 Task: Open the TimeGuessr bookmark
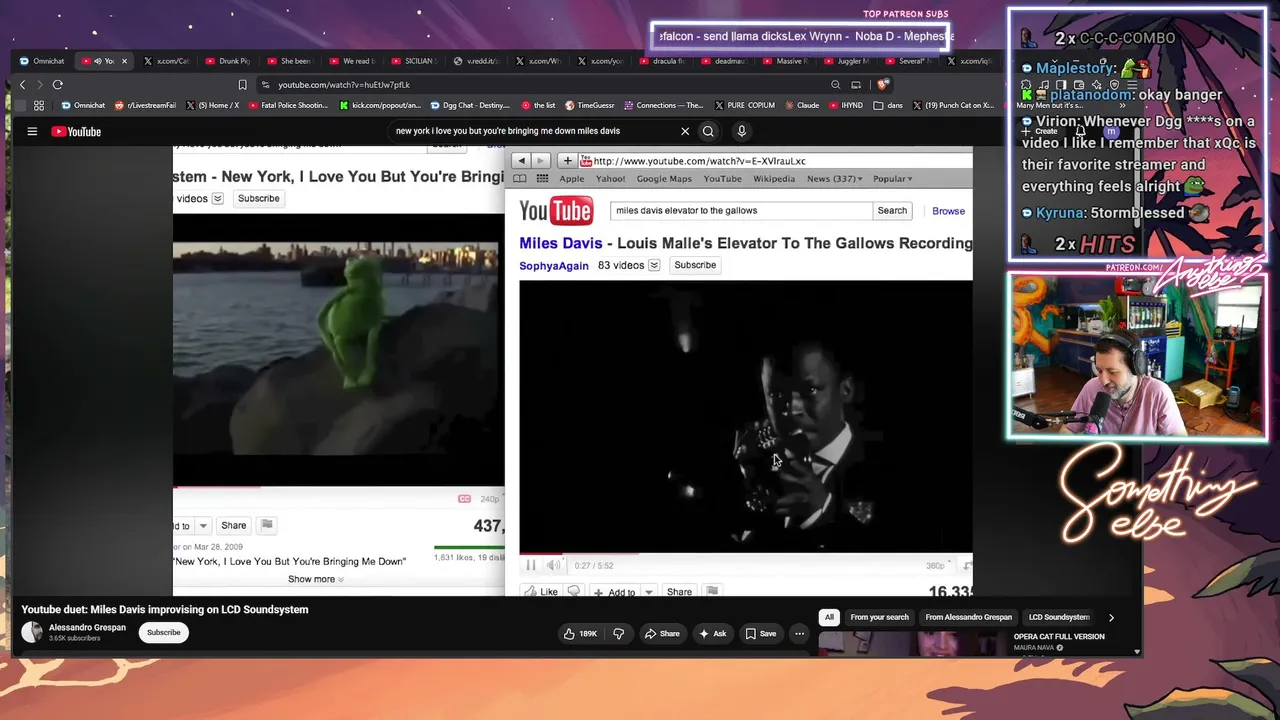(590, 105)
